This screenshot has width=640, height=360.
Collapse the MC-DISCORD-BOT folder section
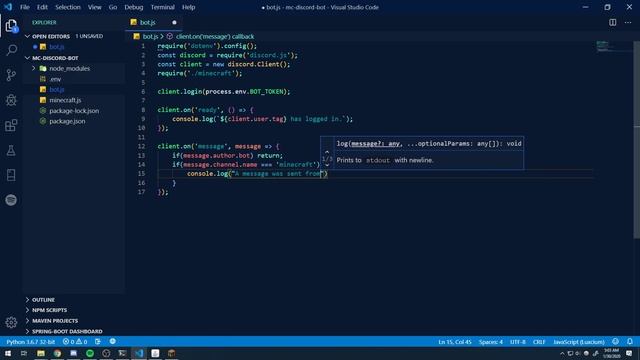(27, 58)
